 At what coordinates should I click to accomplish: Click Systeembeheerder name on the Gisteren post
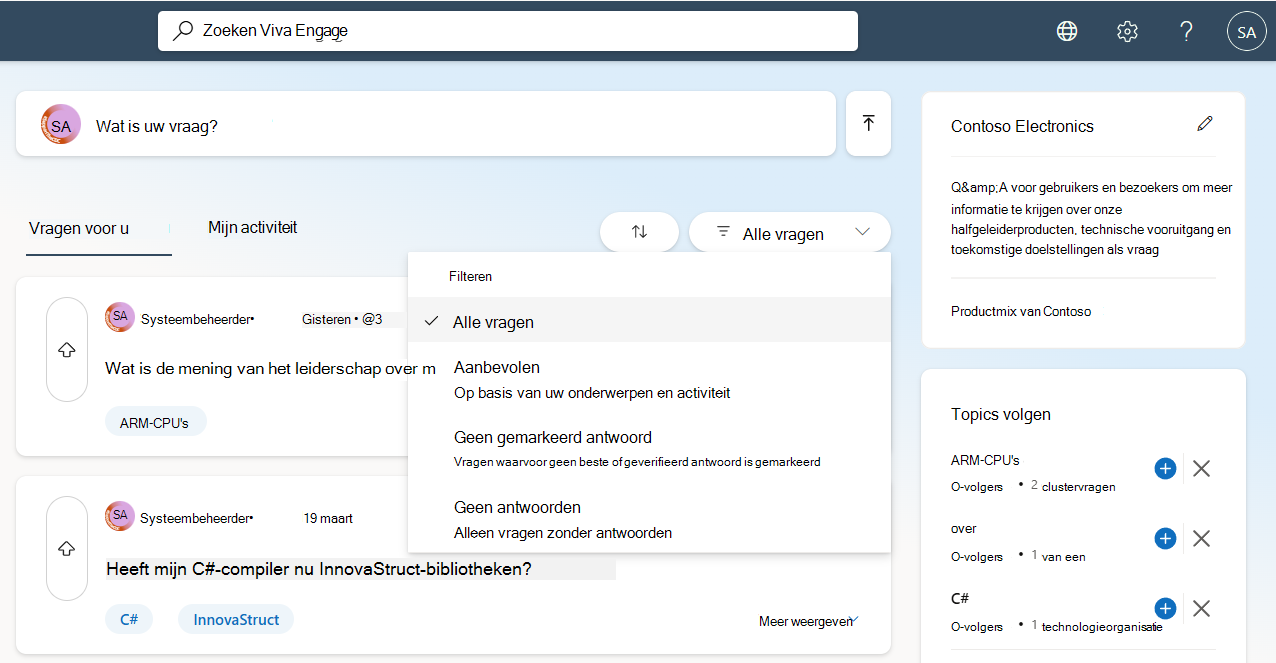(x=195, y=319)
